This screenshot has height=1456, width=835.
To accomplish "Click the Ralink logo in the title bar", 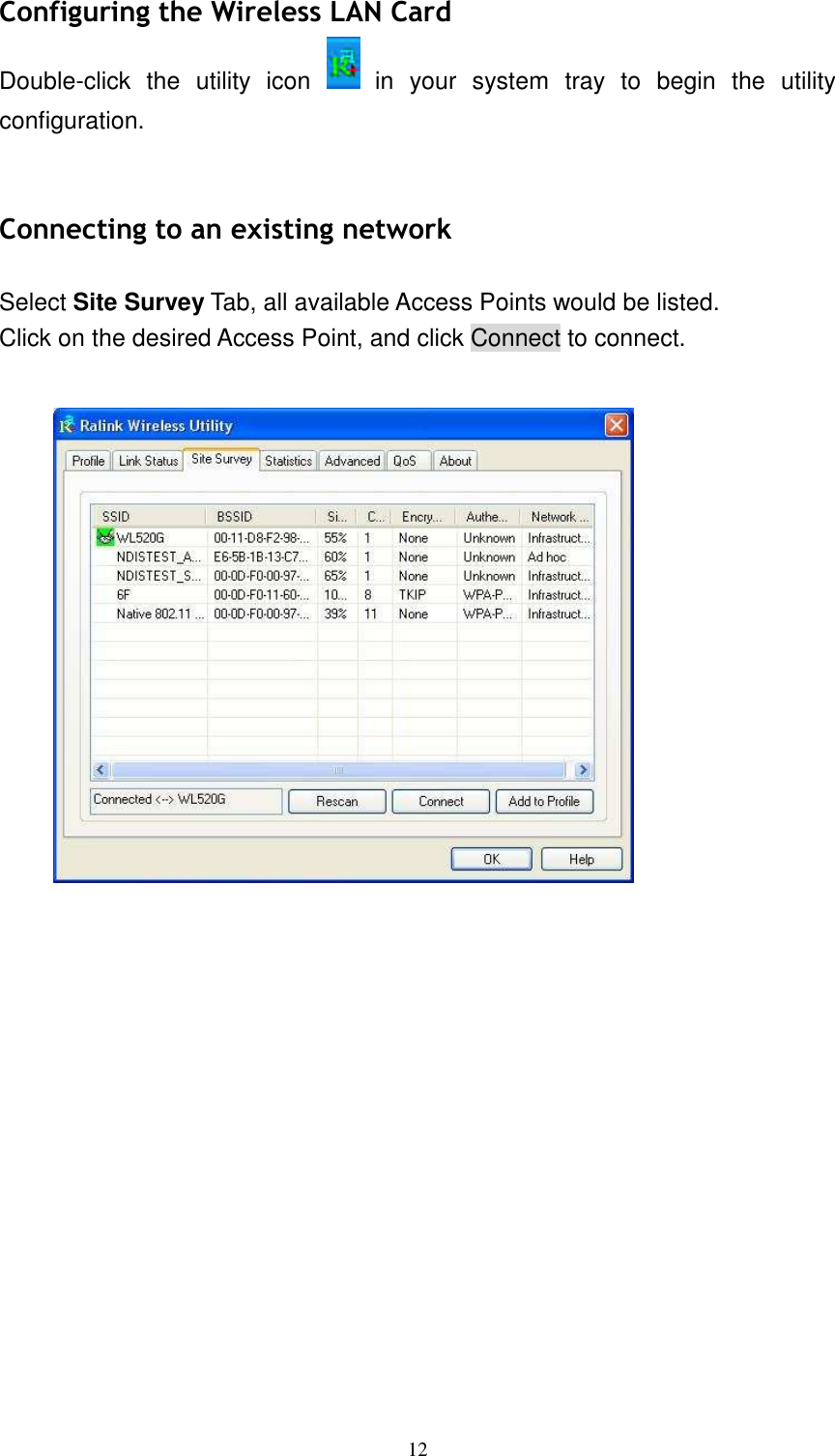I will (x=68, y=425).
